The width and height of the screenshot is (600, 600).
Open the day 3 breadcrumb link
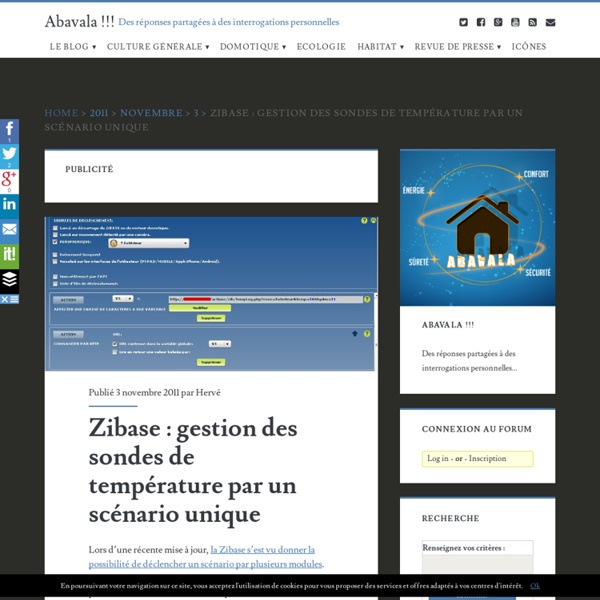click(196, 113)
